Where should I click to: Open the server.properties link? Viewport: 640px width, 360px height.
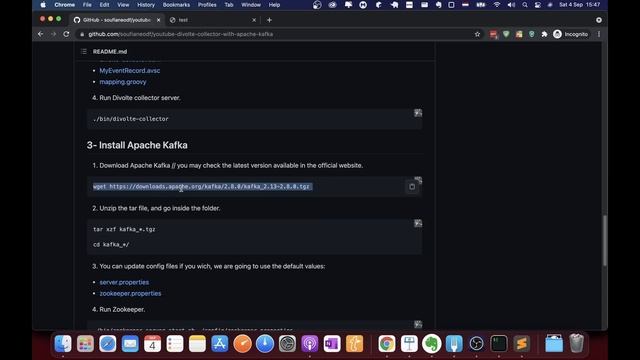pos(124,282)
